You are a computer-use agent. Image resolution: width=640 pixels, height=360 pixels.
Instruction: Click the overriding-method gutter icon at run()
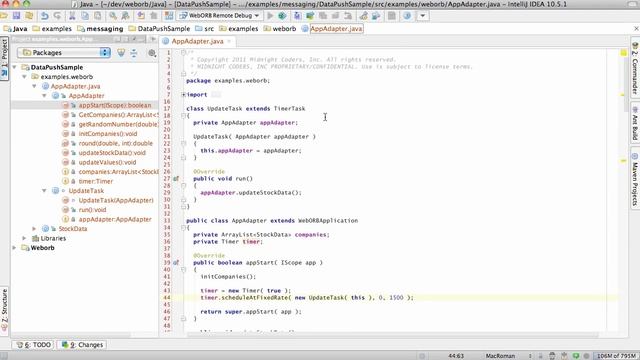(176, 179)
